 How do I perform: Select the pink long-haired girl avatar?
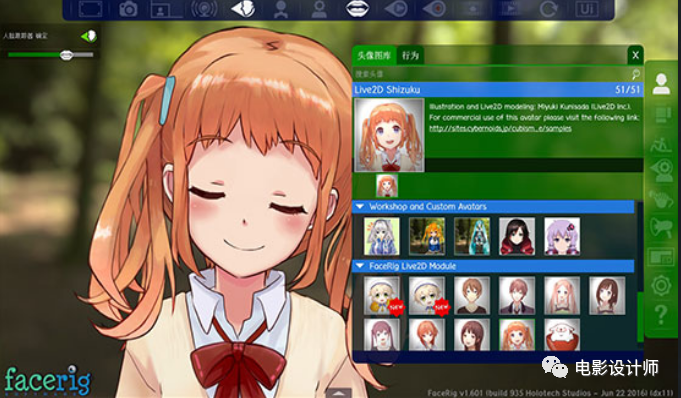point(562,295)
